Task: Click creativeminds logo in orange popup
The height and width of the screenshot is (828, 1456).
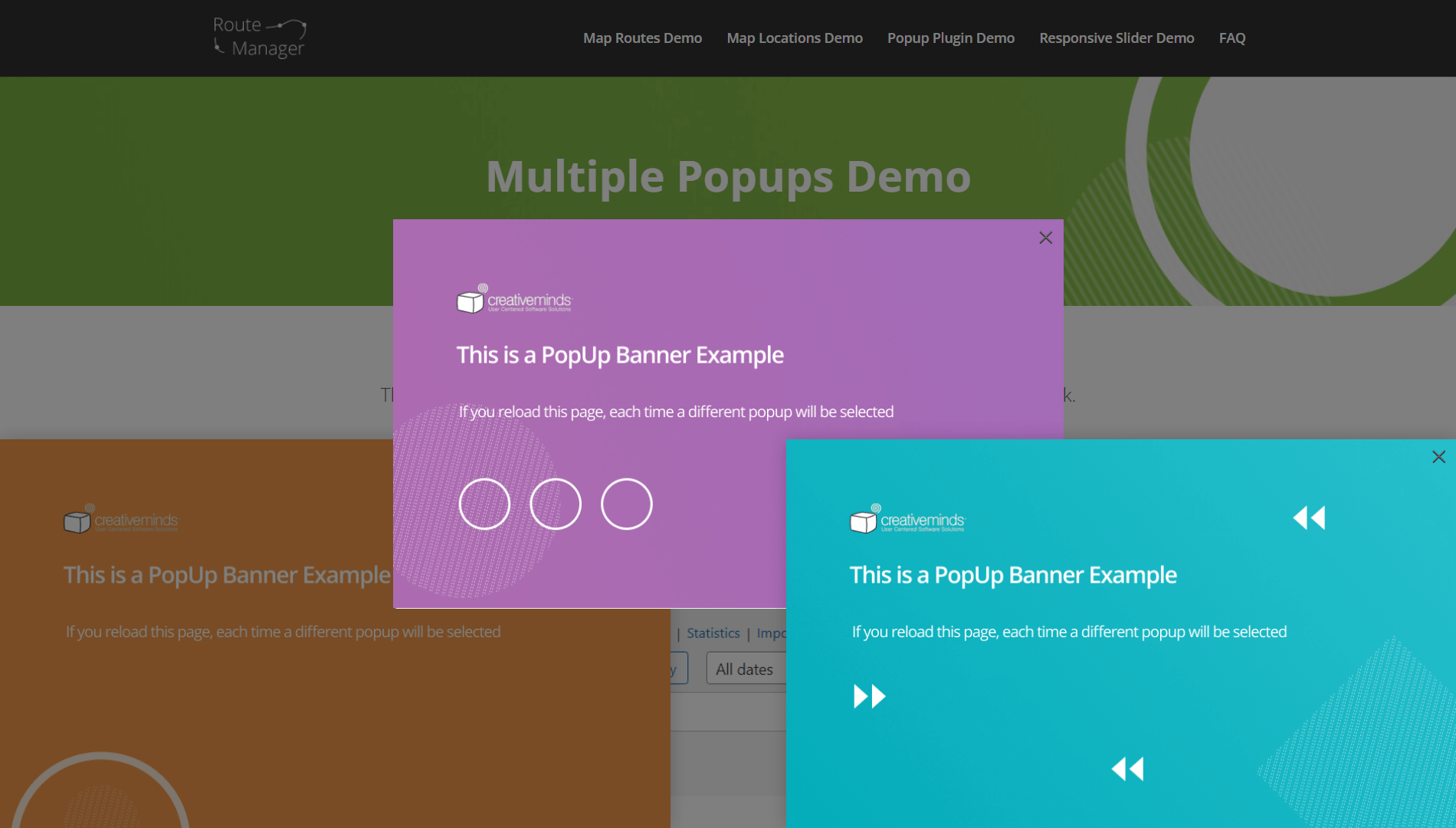Action: pyautogui.click(x=121, y=520)
